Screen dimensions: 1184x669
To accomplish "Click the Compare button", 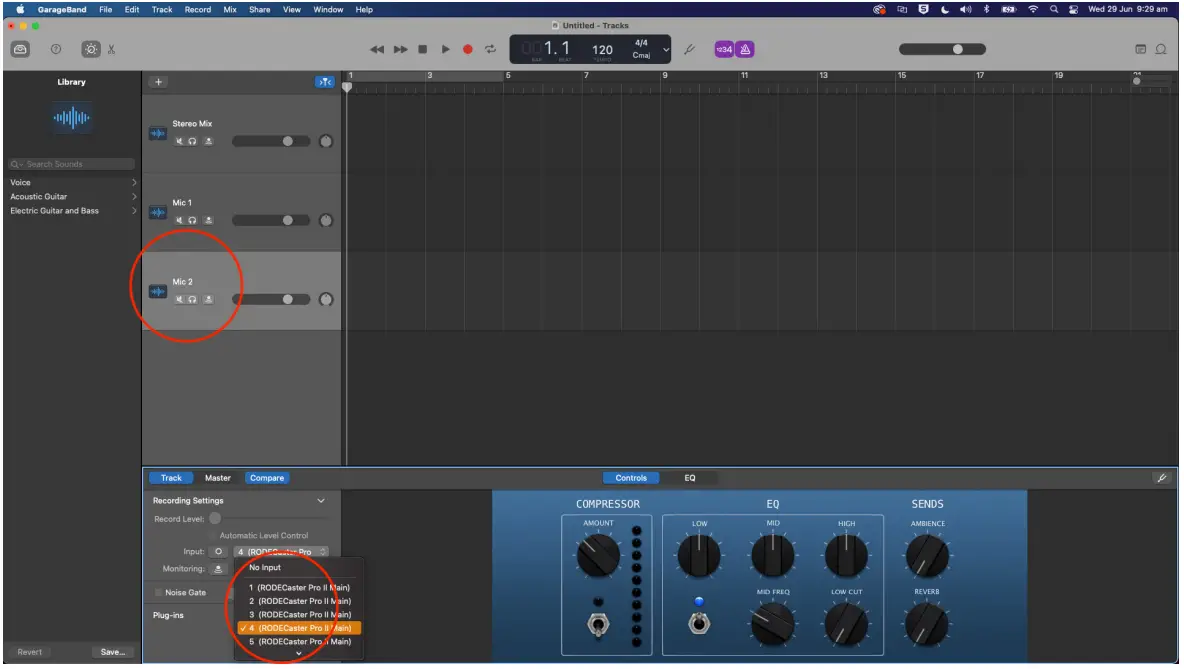I will coord(267,477).
